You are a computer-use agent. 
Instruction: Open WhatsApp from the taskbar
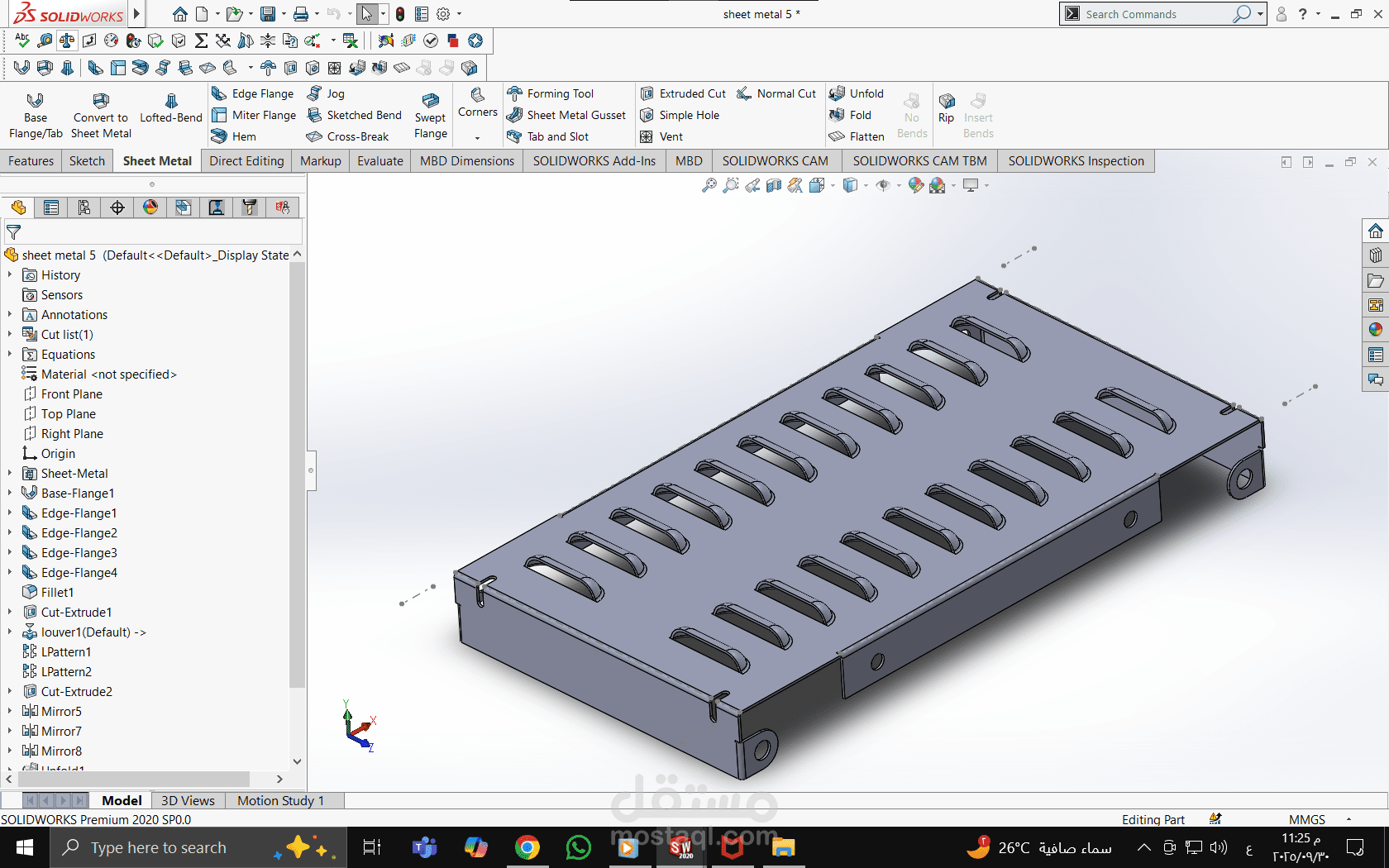pos(579,847)
